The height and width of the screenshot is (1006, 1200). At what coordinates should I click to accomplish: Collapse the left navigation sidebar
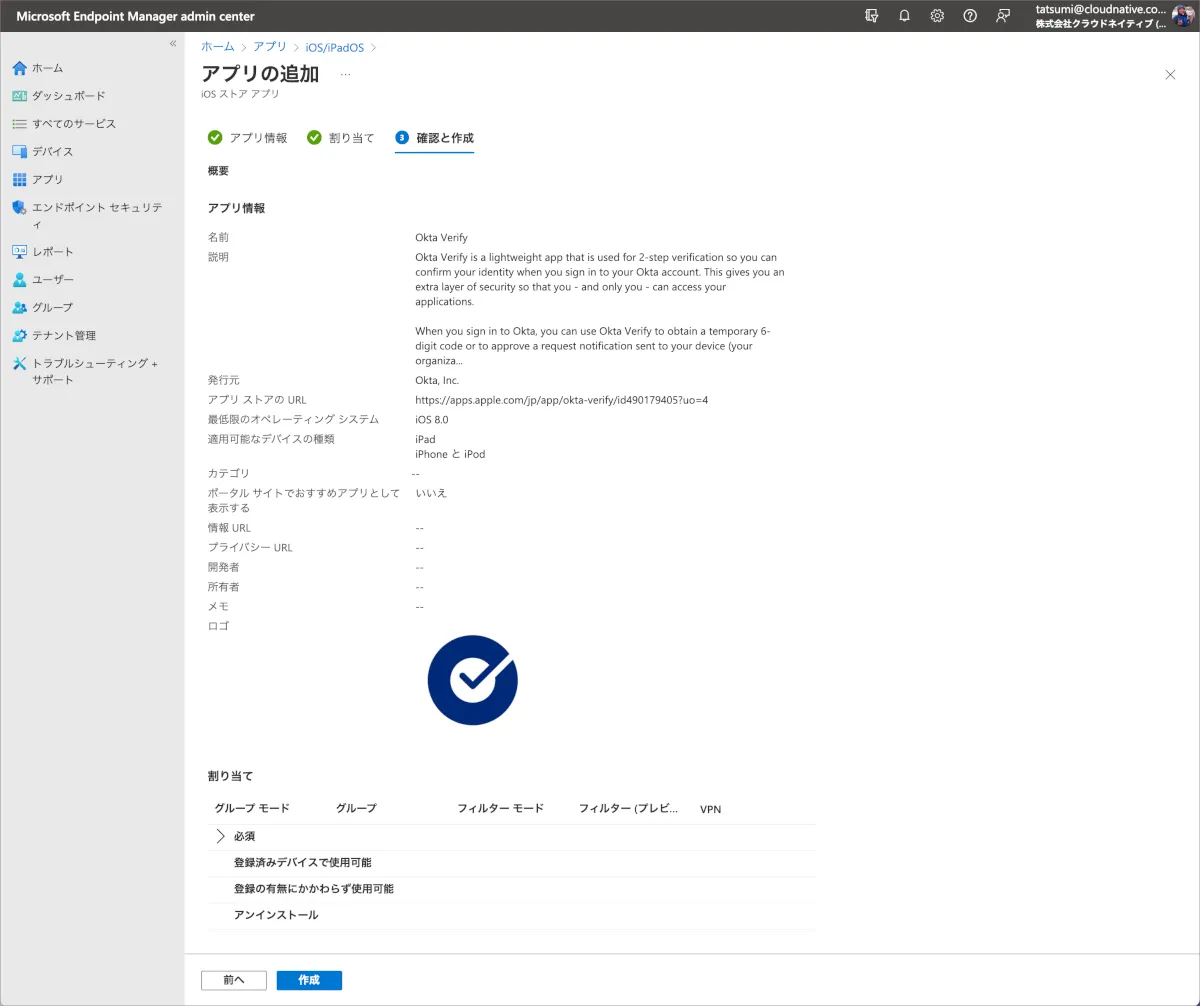point(173,44)
